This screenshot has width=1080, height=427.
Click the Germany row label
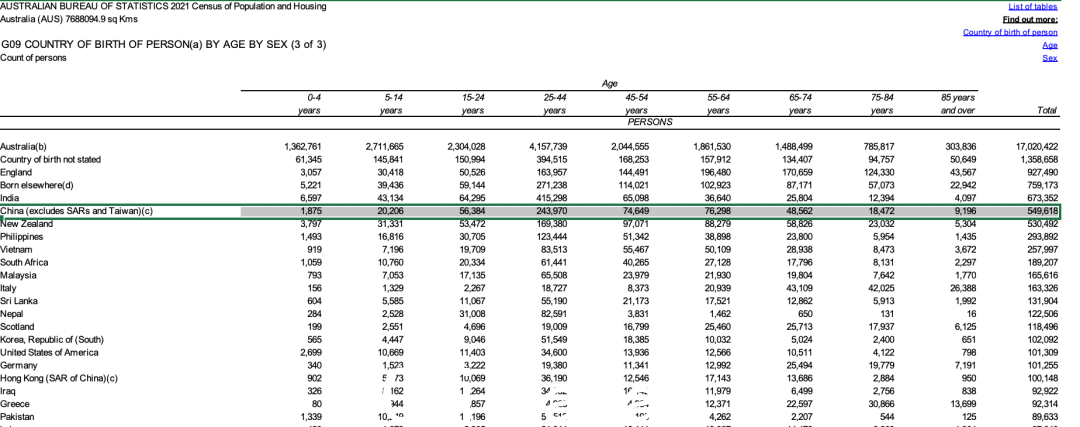(x=19, y=365)
